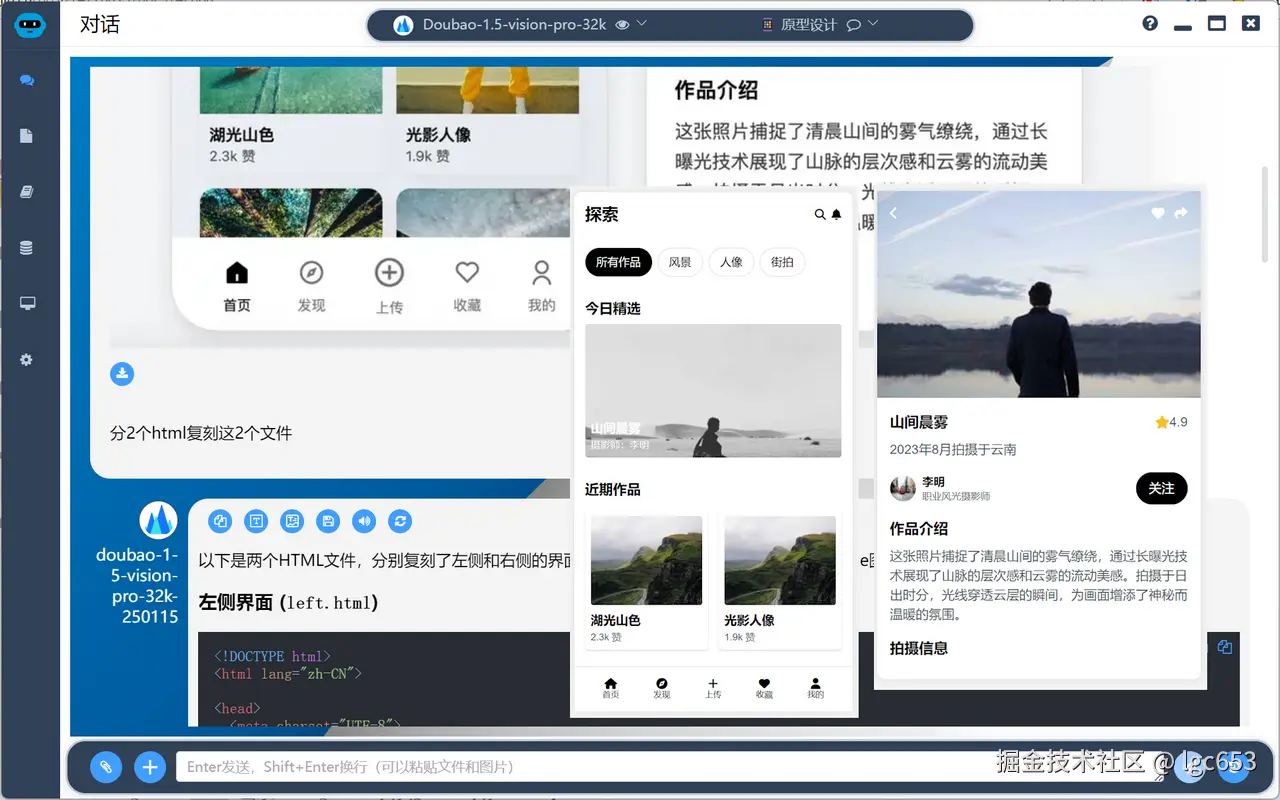Open search in the 探索 panel
The height and width of the screenshot is (800, 1280).
[x=818, y=214]
